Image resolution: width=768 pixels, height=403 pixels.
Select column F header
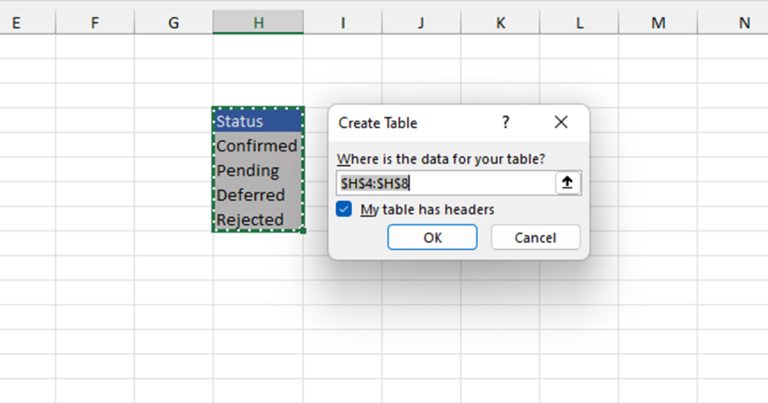point(95,23)
